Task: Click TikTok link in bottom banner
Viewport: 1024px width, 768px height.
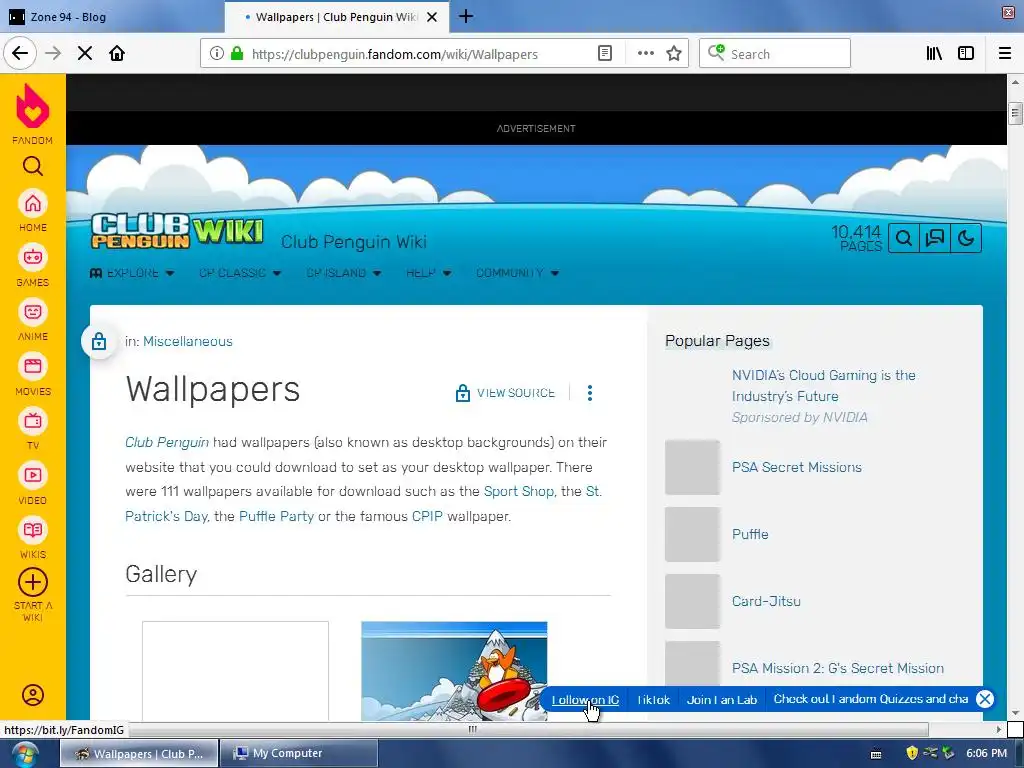Action: coord(653,699)
